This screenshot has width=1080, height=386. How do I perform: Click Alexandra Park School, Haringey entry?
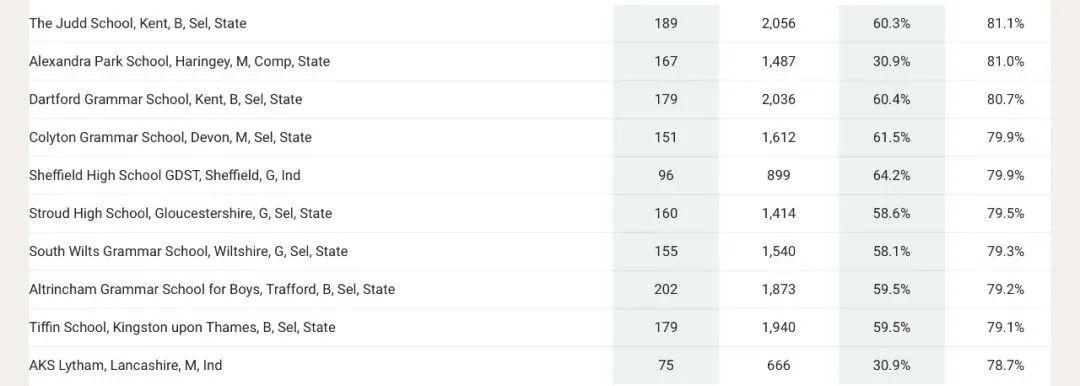tap(179, 61)
